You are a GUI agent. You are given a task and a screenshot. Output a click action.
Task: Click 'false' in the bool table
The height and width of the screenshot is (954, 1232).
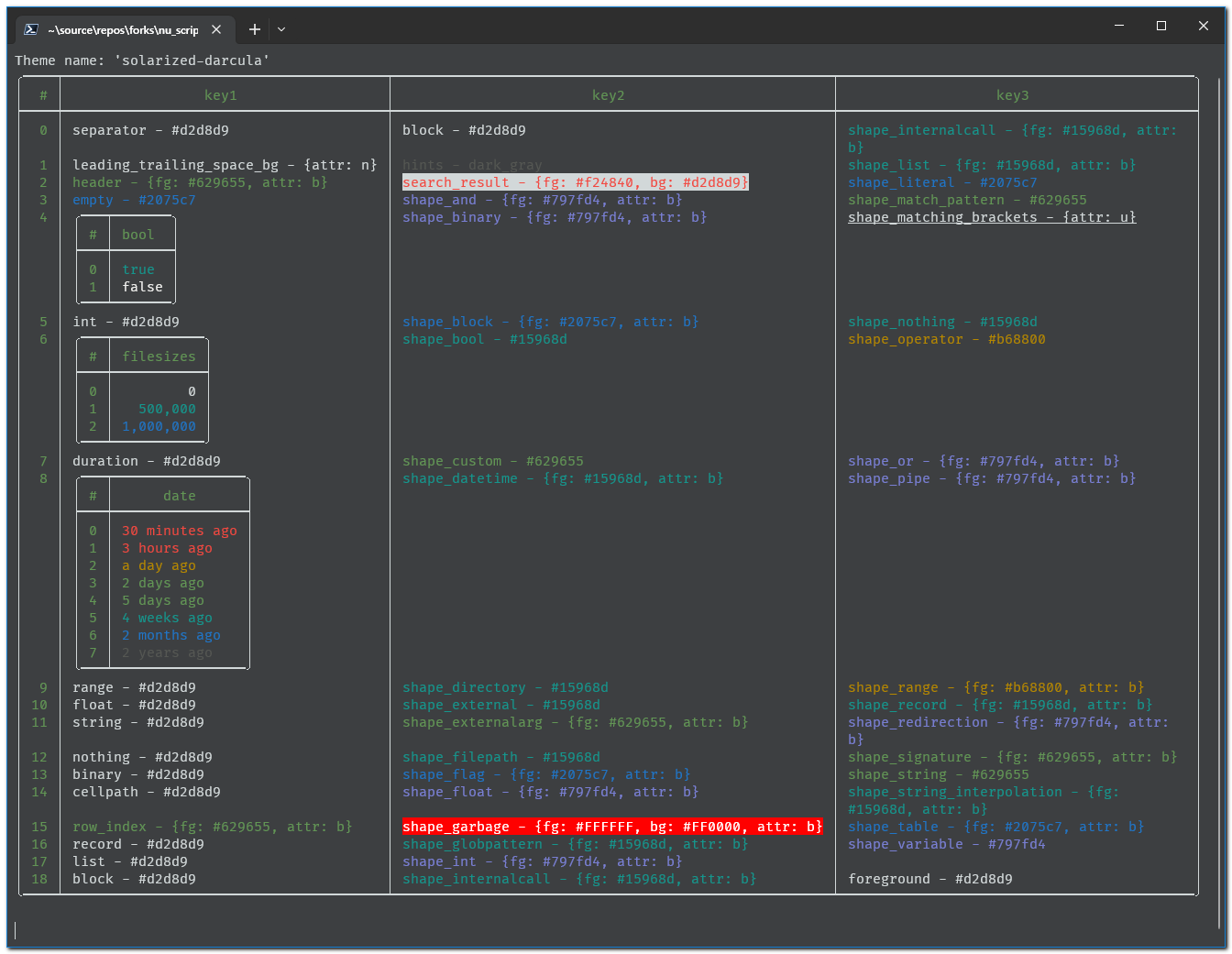pos(143,287)
